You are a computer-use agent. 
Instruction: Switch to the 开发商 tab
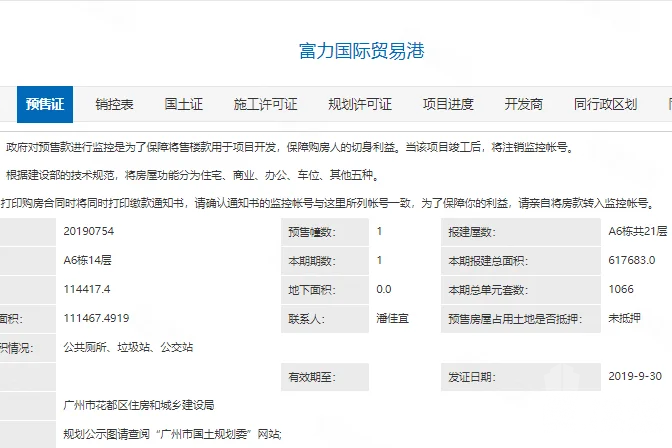524,104
